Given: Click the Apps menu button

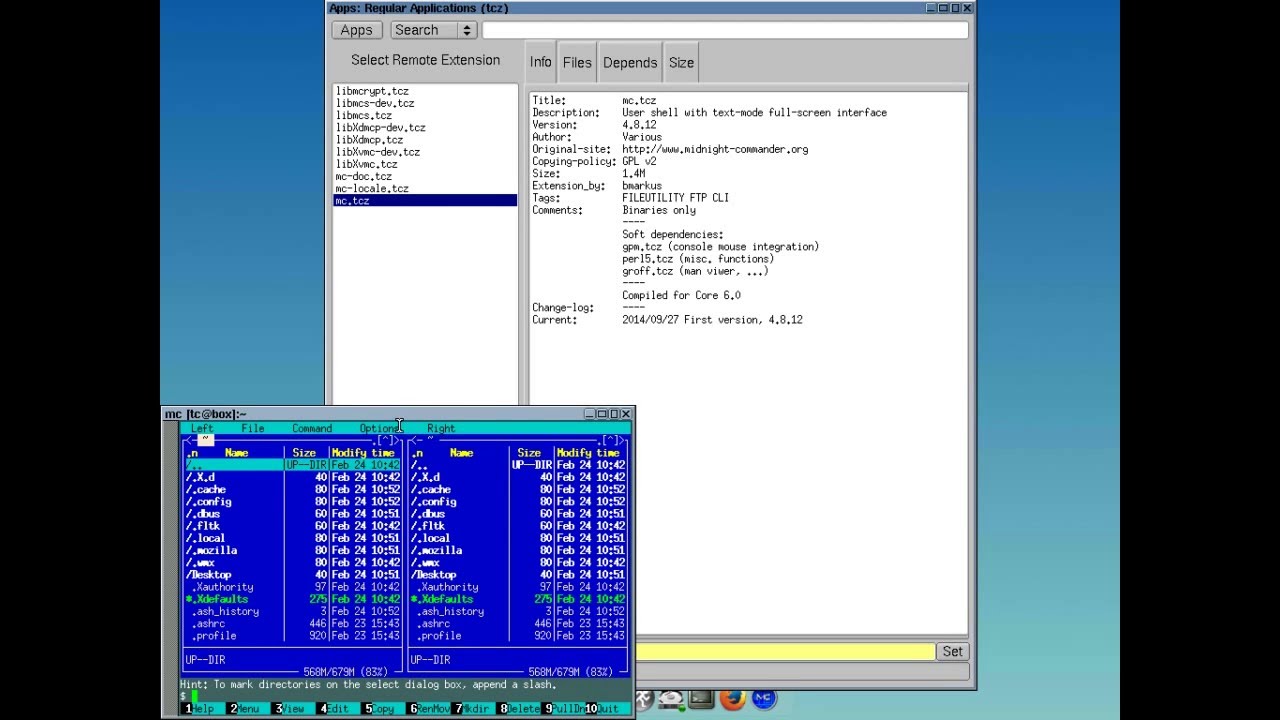Looking at the screenshot, I should tap(356, 30).
